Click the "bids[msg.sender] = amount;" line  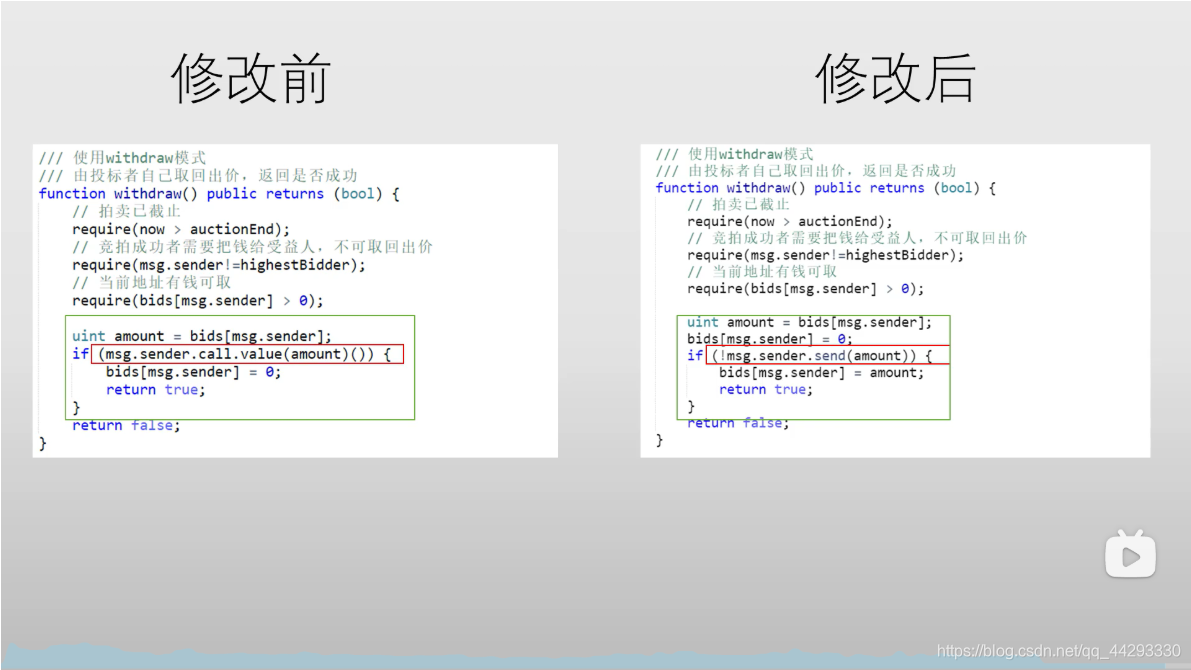(822, 372)
